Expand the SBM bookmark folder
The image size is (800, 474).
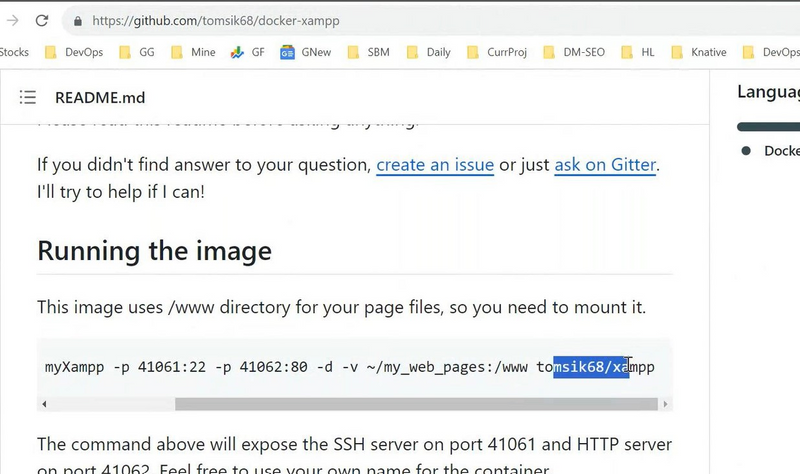click(x=368, y=52)
